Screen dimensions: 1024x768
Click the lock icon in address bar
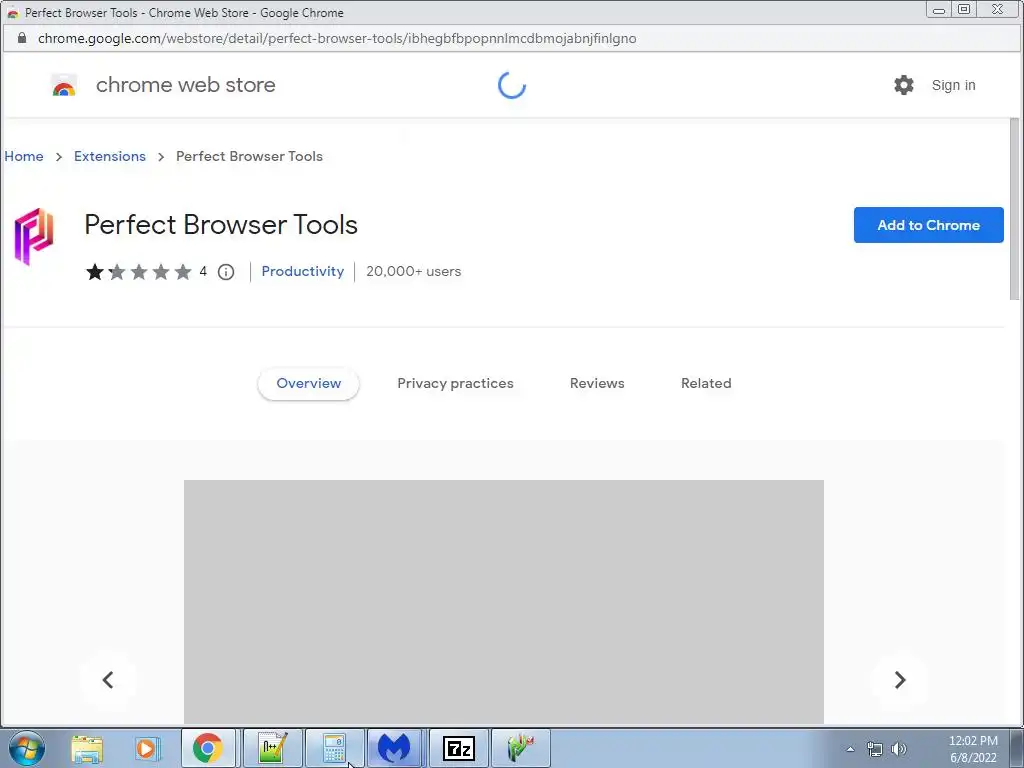(22, 38)
